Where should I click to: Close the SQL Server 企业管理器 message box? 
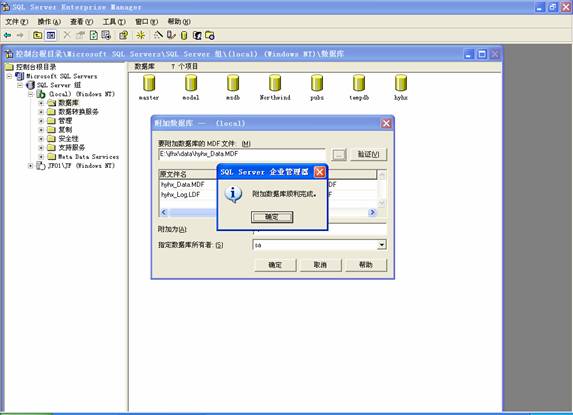320,172
